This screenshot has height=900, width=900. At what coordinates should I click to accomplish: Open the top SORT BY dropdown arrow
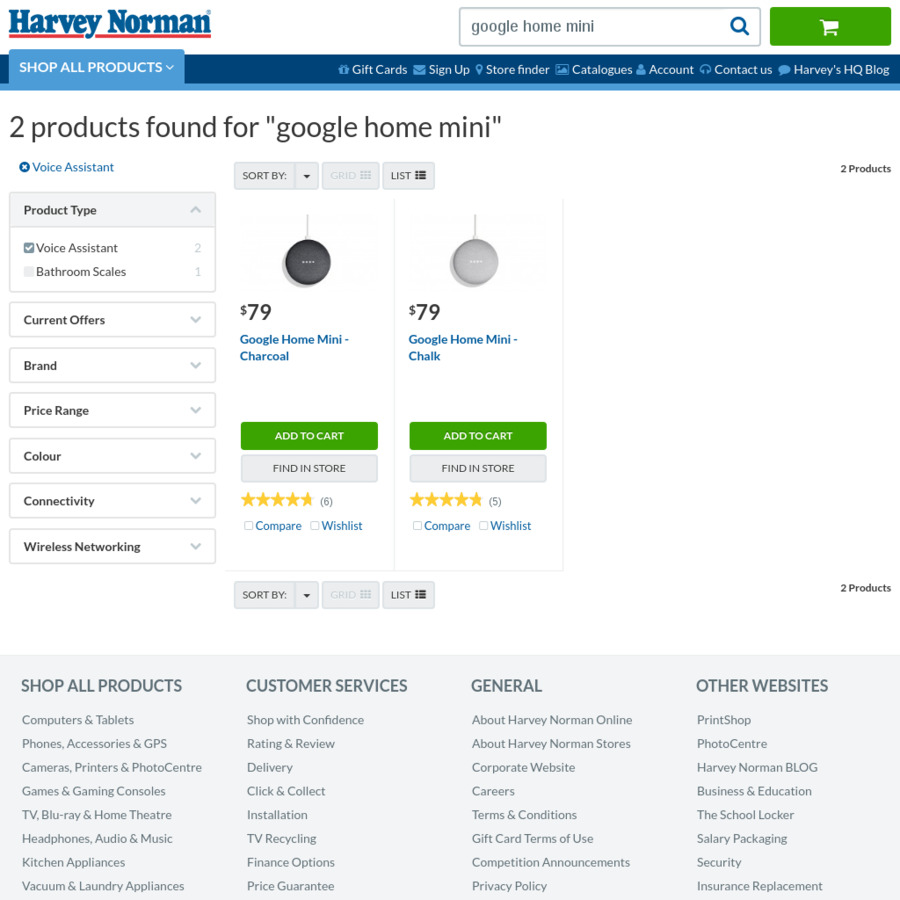click(307, 176)
